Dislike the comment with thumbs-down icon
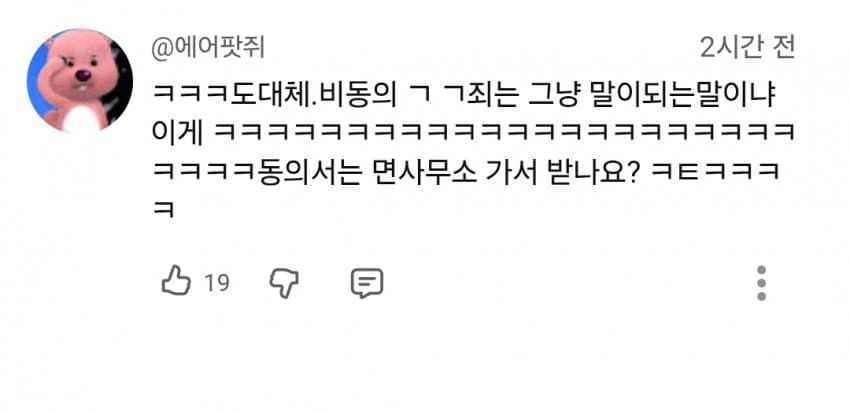 pos(284,283)
